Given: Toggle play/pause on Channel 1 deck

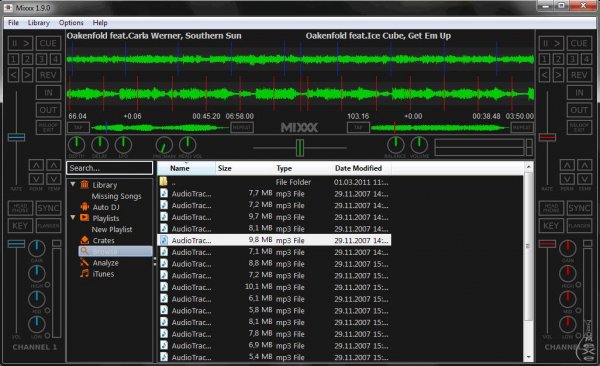Looking at the screenshot, I should 20,43.
